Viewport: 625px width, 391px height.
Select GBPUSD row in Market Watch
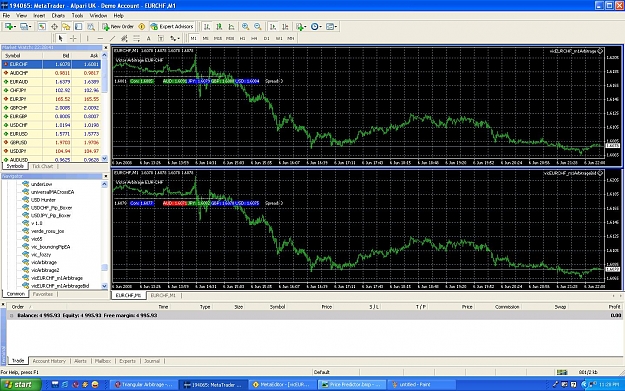click(x=51, y=142)
